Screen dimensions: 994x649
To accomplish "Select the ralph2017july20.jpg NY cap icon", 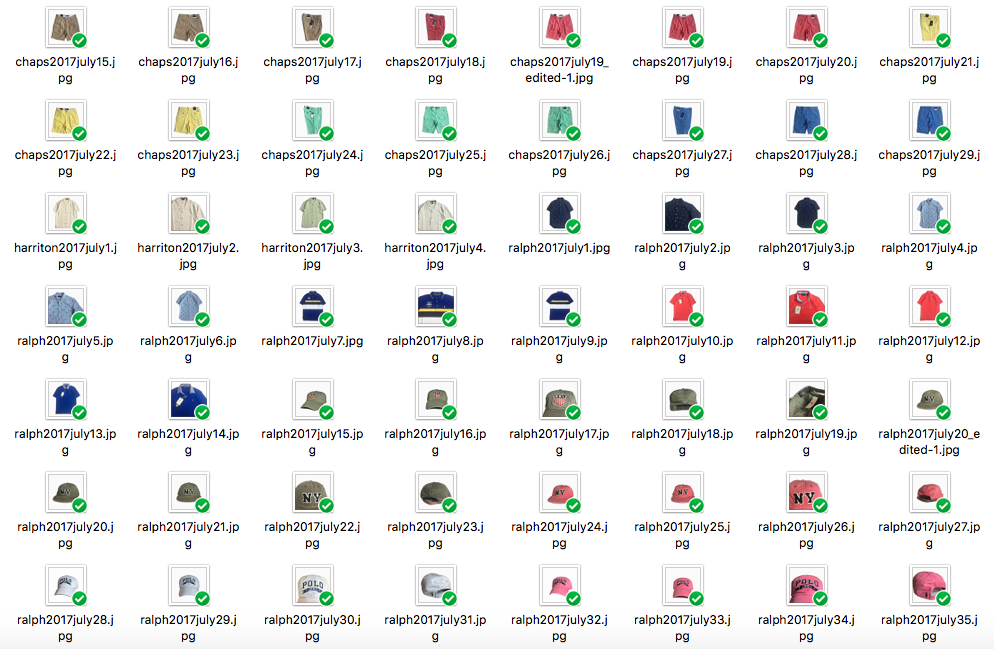I will pos(65,493).
